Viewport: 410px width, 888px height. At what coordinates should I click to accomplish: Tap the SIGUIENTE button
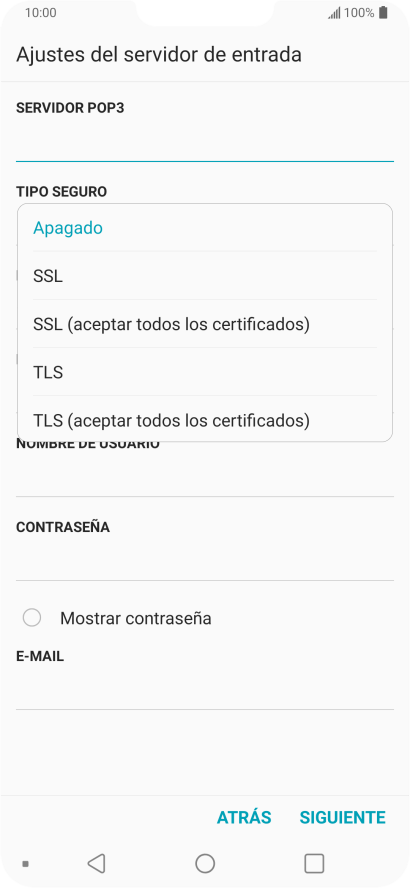coord(343,817)
